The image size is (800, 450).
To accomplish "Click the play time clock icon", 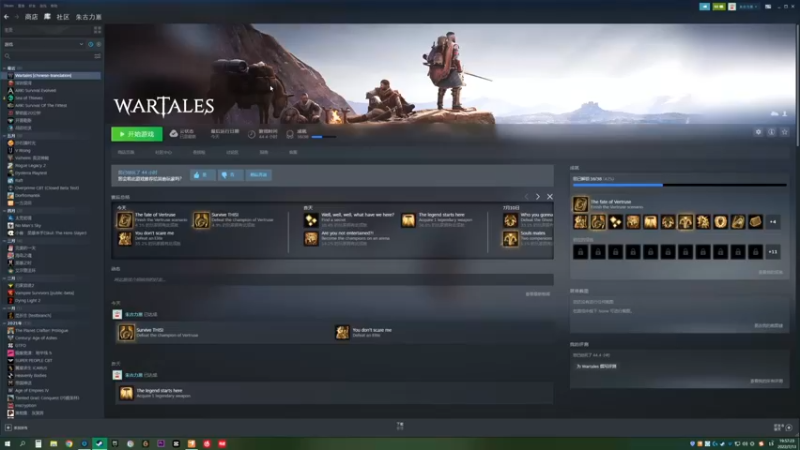I will point(252,134).
